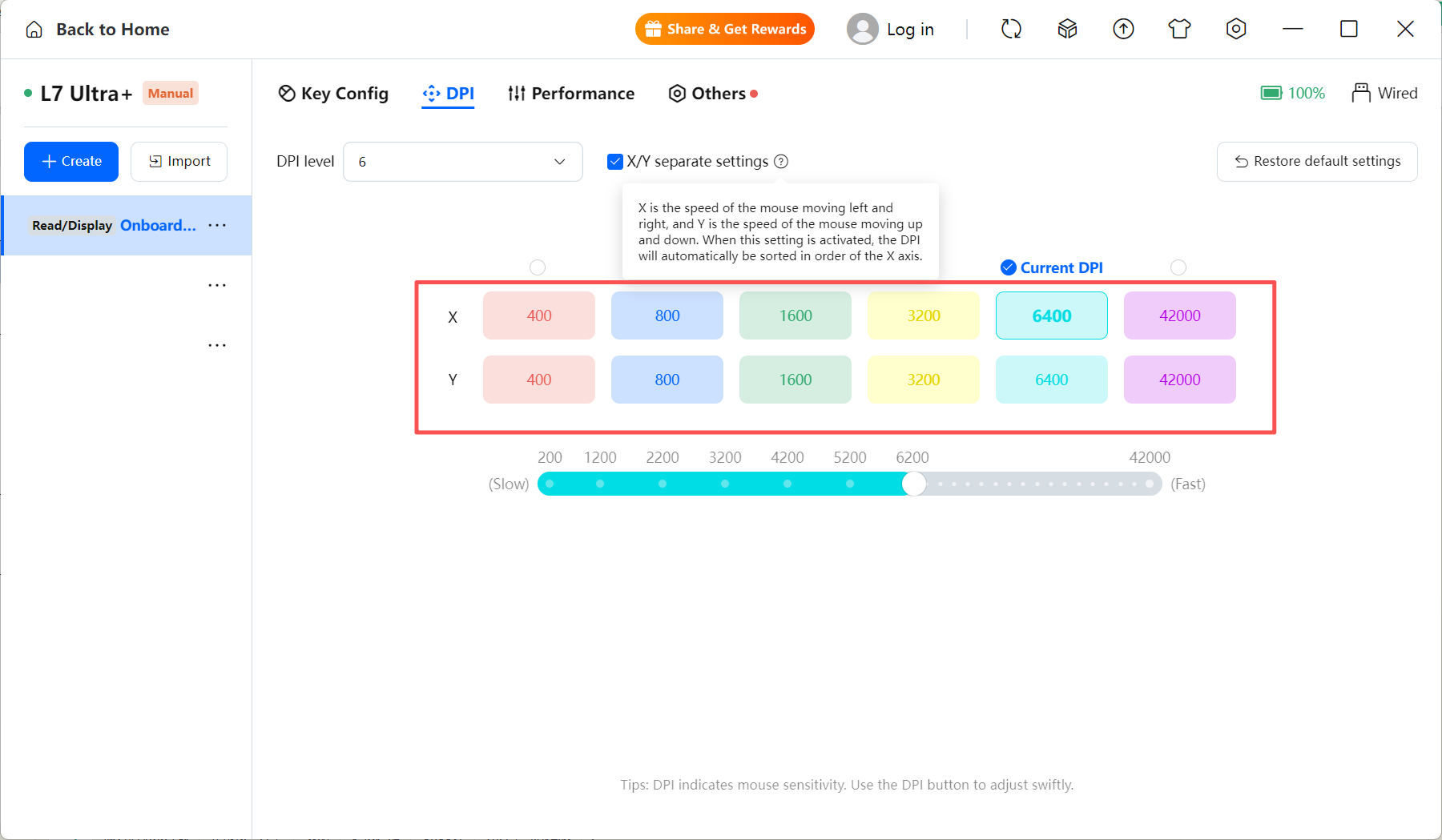Select the radio button above 400 DPI

point(538,267)
